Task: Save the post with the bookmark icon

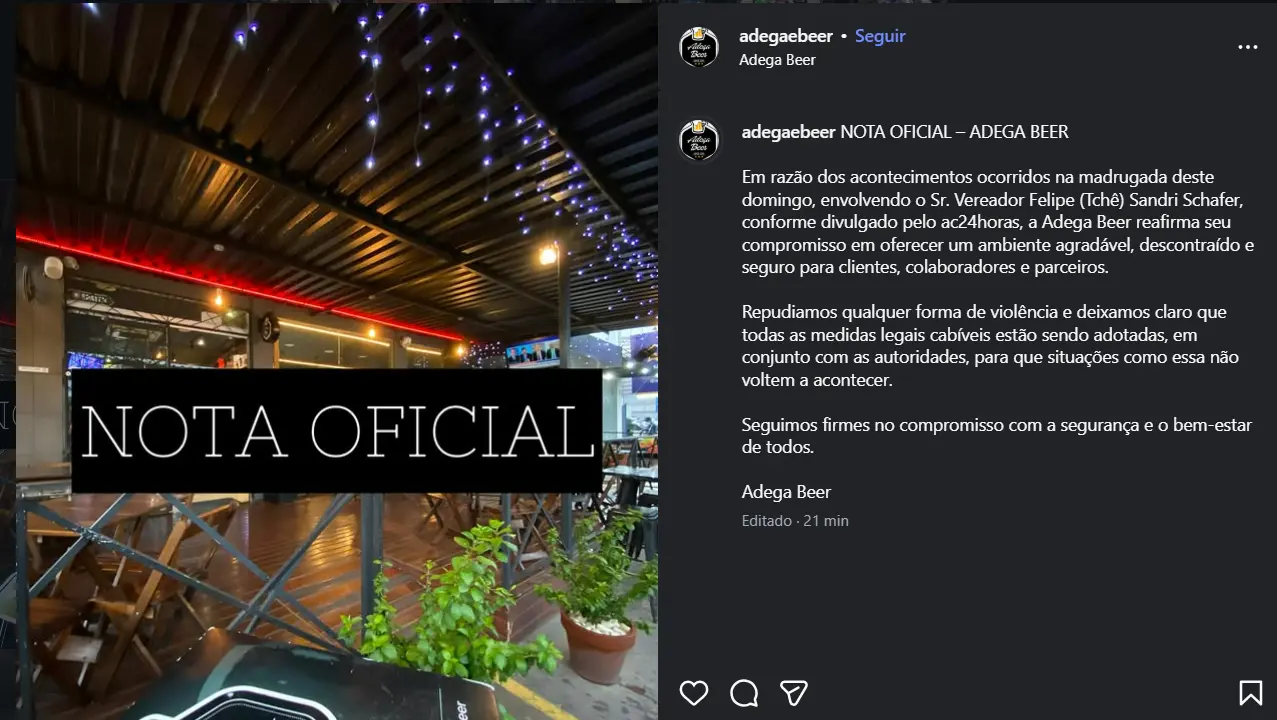Action: (1250, 693)
